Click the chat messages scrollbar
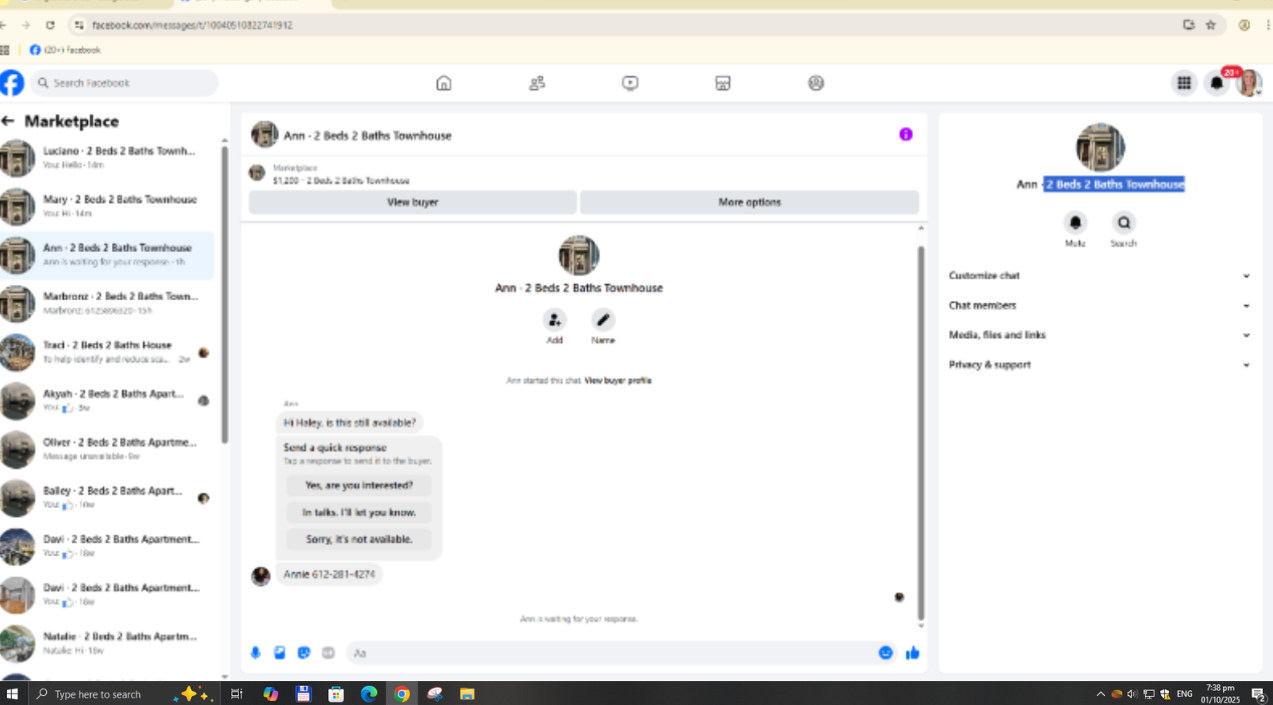This screenshot has height=705, width=1273. [921, 434]
